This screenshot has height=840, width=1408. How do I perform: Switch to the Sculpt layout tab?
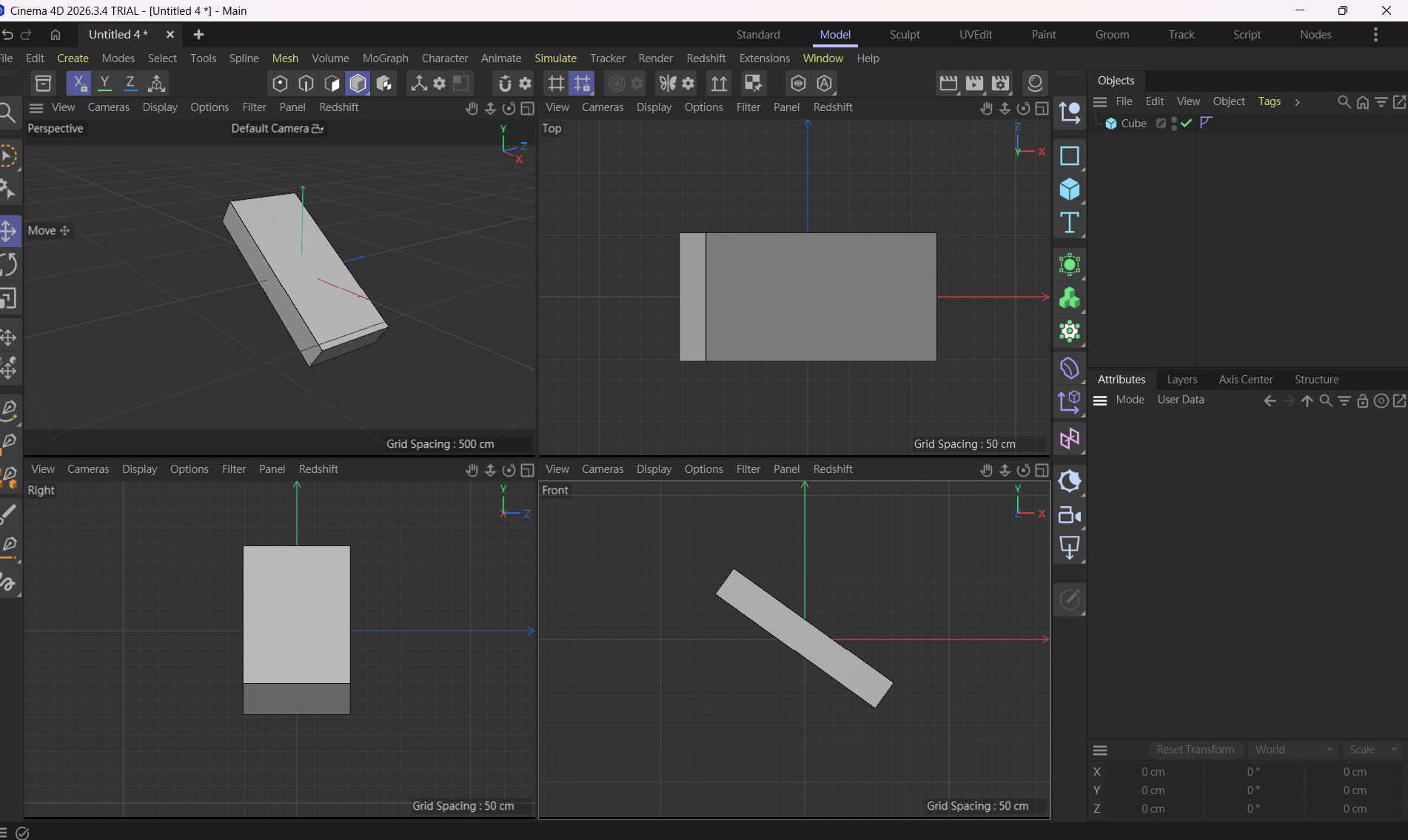tap(905, 35)
